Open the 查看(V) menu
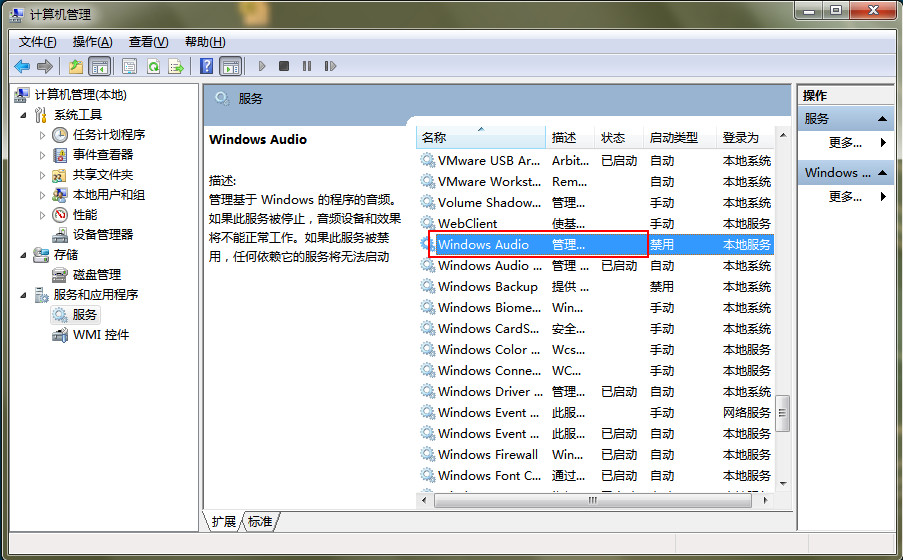 (x=148, y=42)
